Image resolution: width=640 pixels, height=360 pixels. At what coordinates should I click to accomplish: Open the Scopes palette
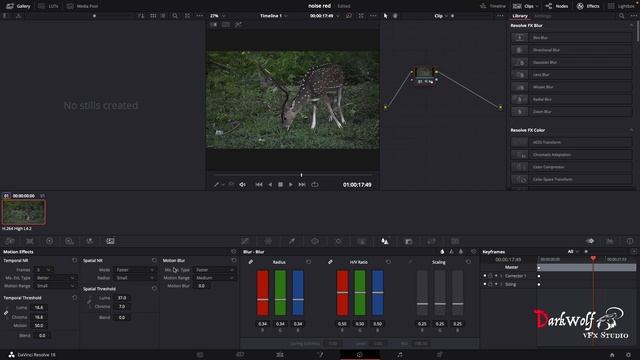tap(610, 241)
